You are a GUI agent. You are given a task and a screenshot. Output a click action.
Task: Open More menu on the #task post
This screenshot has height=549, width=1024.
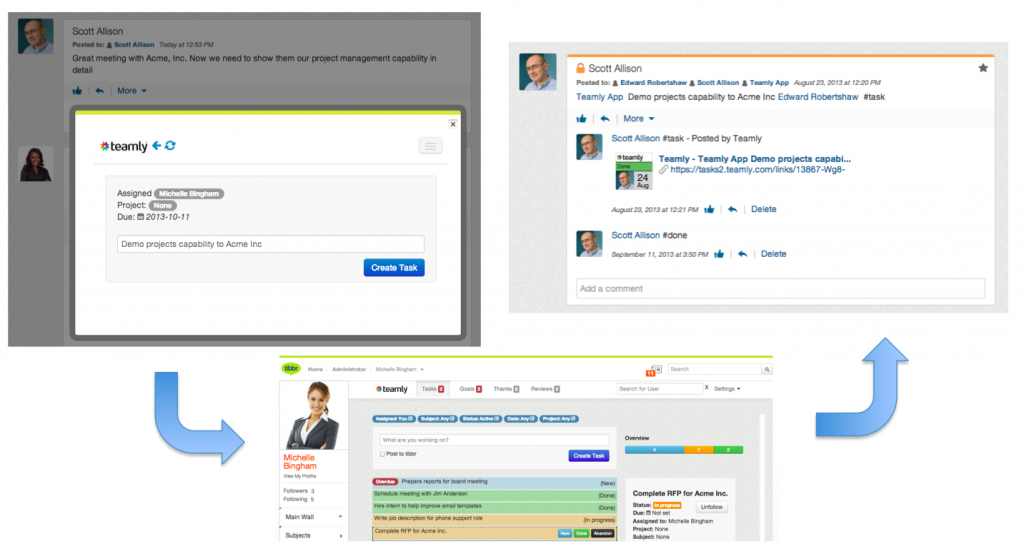coord(638,119)
